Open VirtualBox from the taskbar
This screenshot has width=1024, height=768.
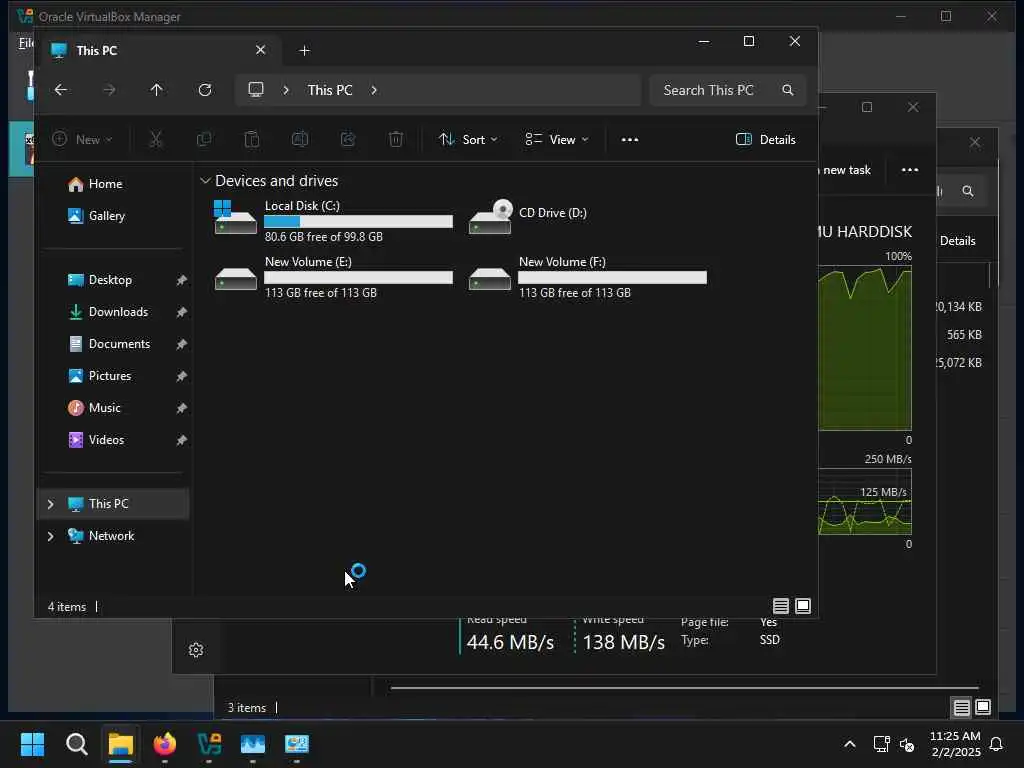click(209, 744)
